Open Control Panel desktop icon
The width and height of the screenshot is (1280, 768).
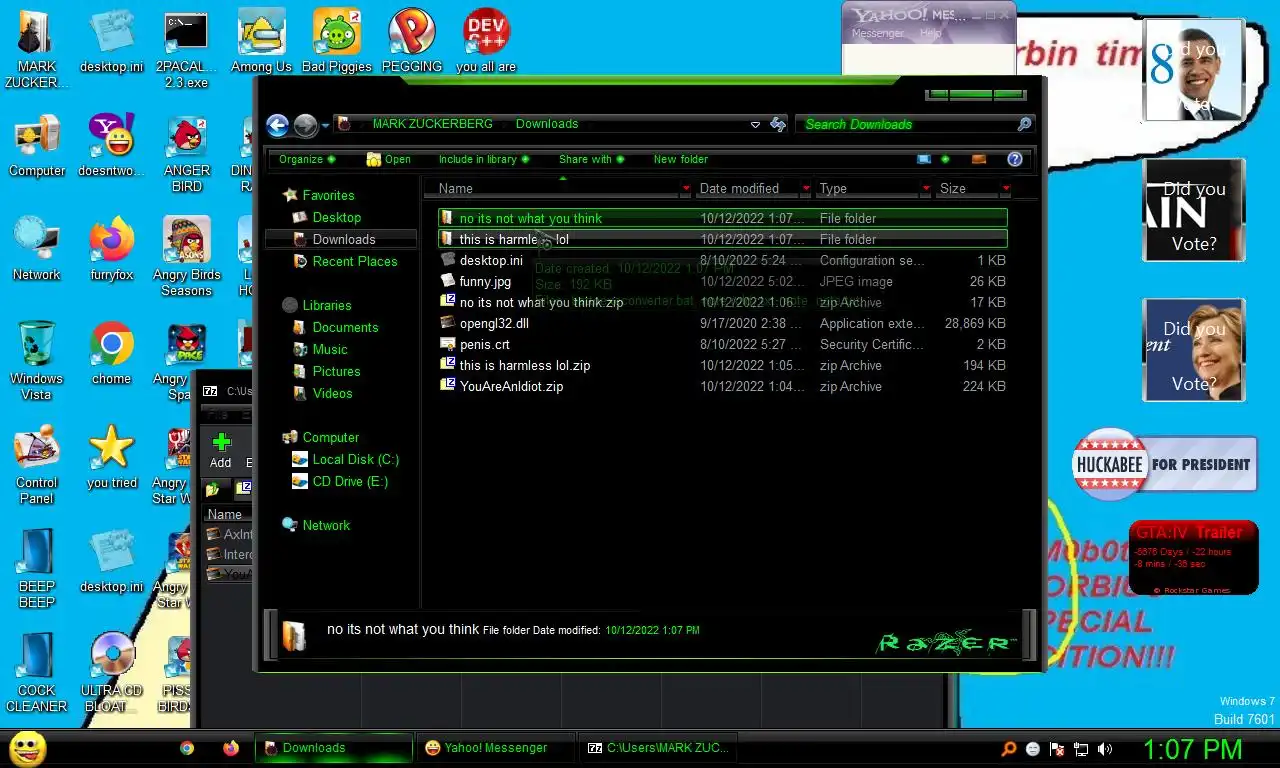click(36, 466)
